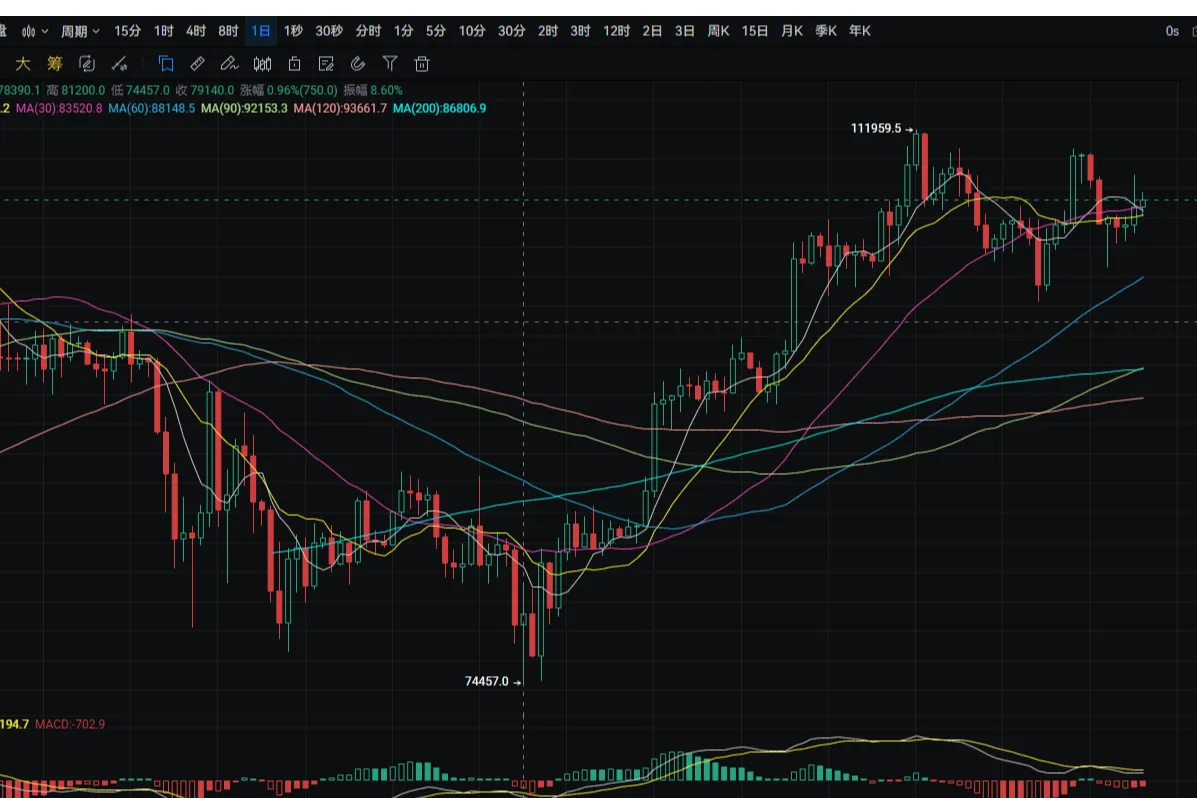Choose the 分时 time-share view

(x=368, y=31)
